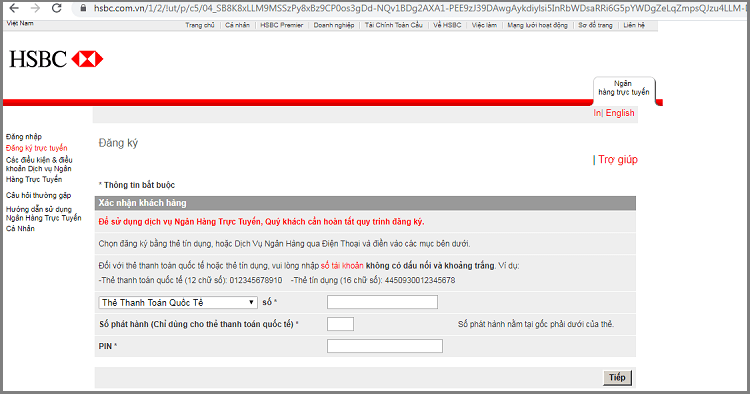Click the Tiếp button
The width and height of the screenshot is (750, 395).
(x=617, y=377)
